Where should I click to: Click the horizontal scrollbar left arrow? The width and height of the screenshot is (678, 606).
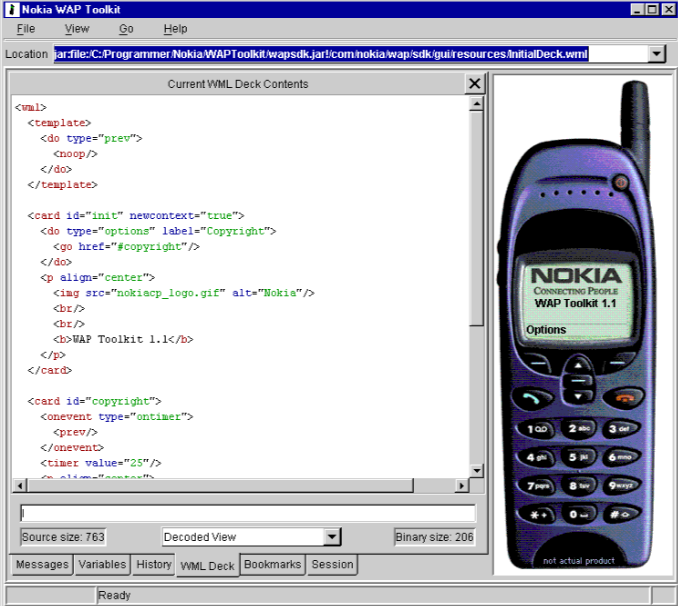(19, 485)
